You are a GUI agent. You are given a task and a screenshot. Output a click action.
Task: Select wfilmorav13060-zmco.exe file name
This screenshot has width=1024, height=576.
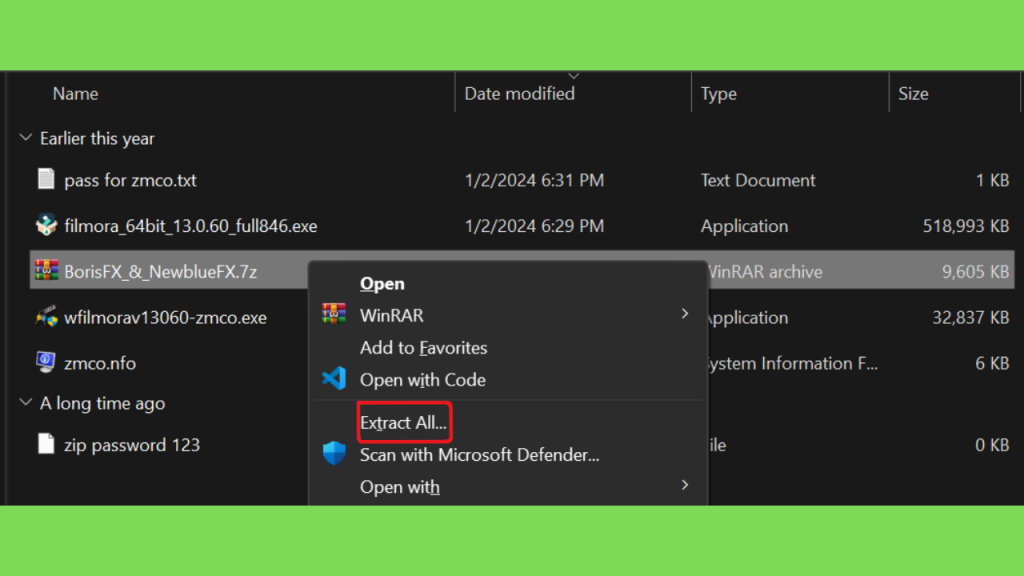click(x=165, y=317)
